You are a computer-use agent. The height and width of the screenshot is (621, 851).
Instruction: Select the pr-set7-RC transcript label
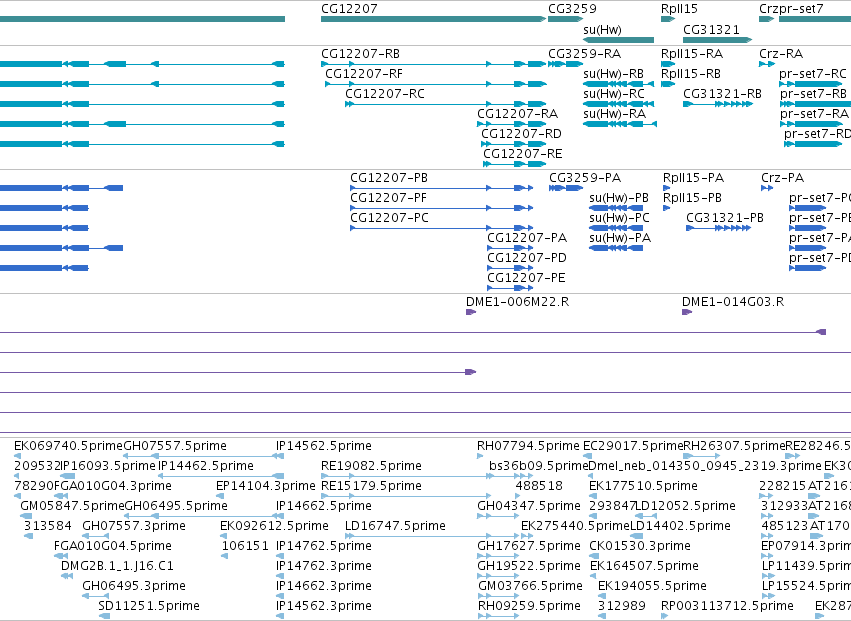click(813, 74)
